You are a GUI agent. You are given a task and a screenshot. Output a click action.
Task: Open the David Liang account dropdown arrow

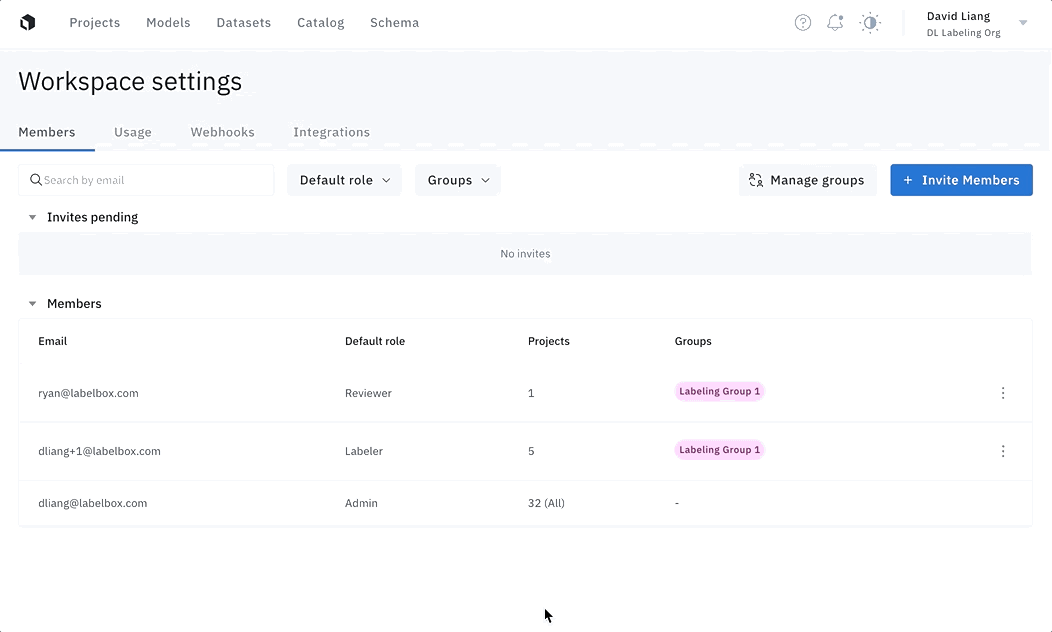coord(1023,23)
